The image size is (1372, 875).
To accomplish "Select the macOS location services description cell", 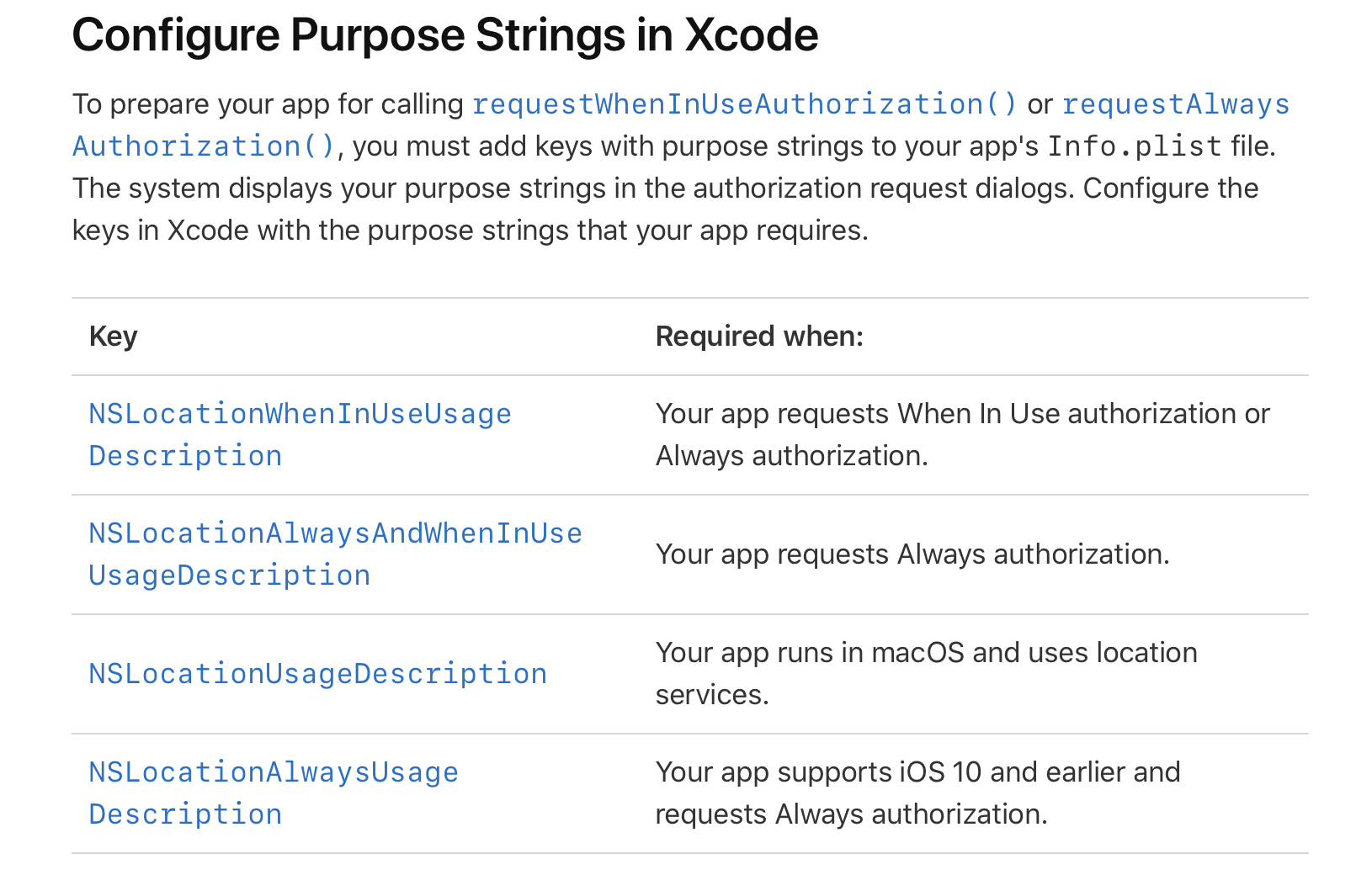I will pos(926,673).
